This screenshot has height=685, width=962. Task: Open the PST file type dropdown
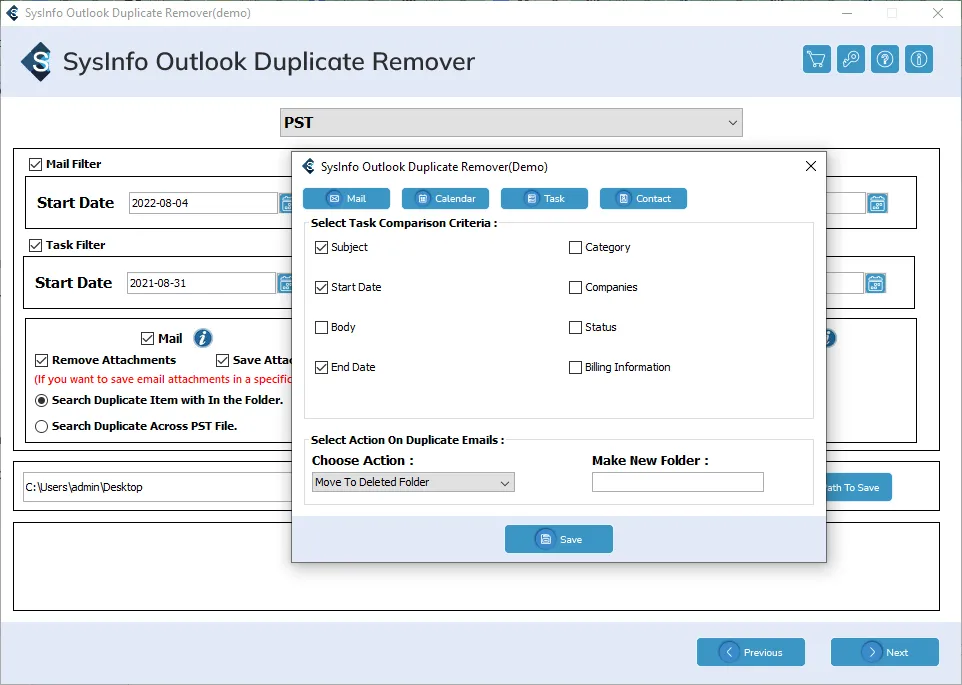click(511, 123)
